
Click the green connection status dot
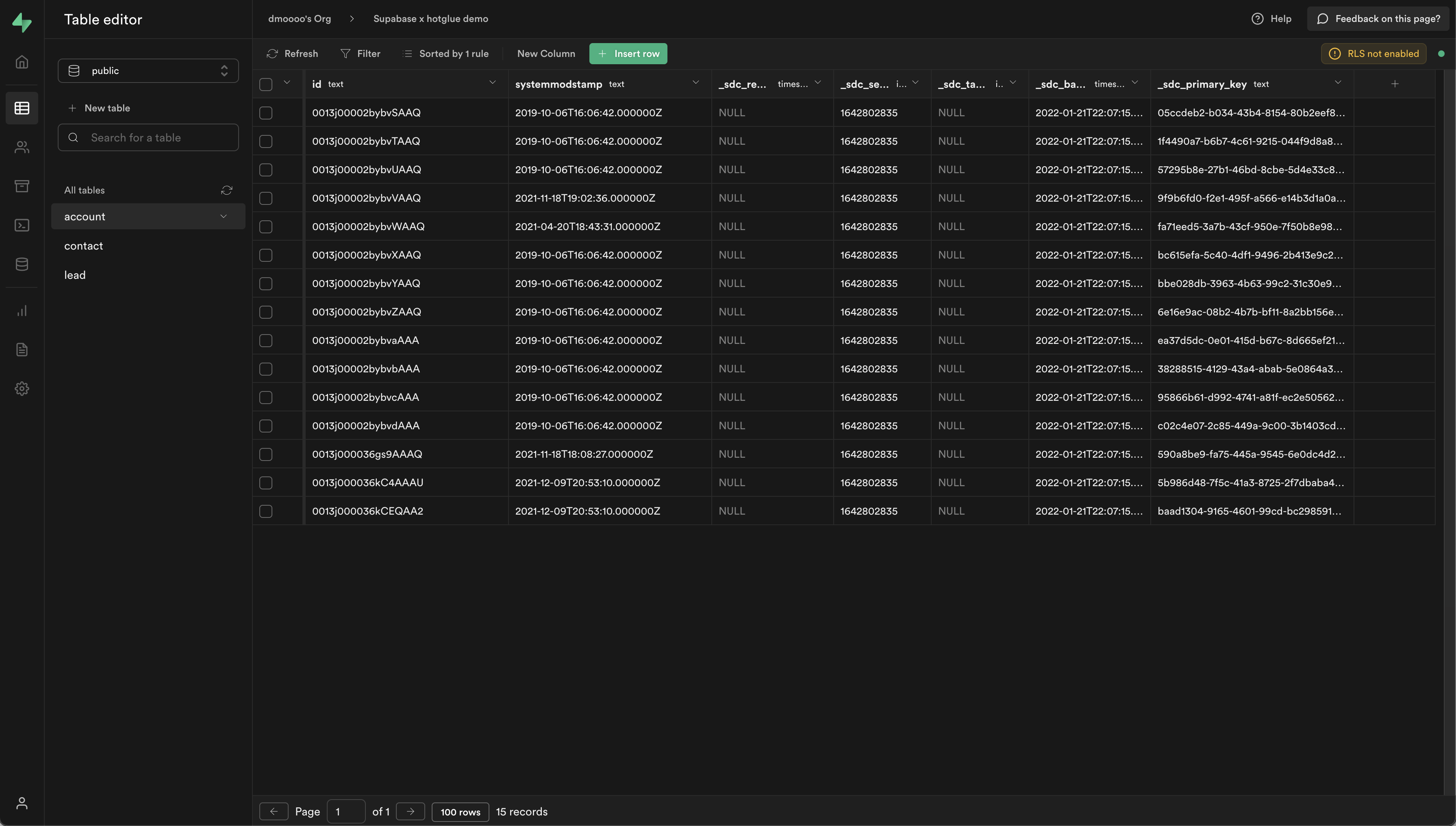(1441, 54)
